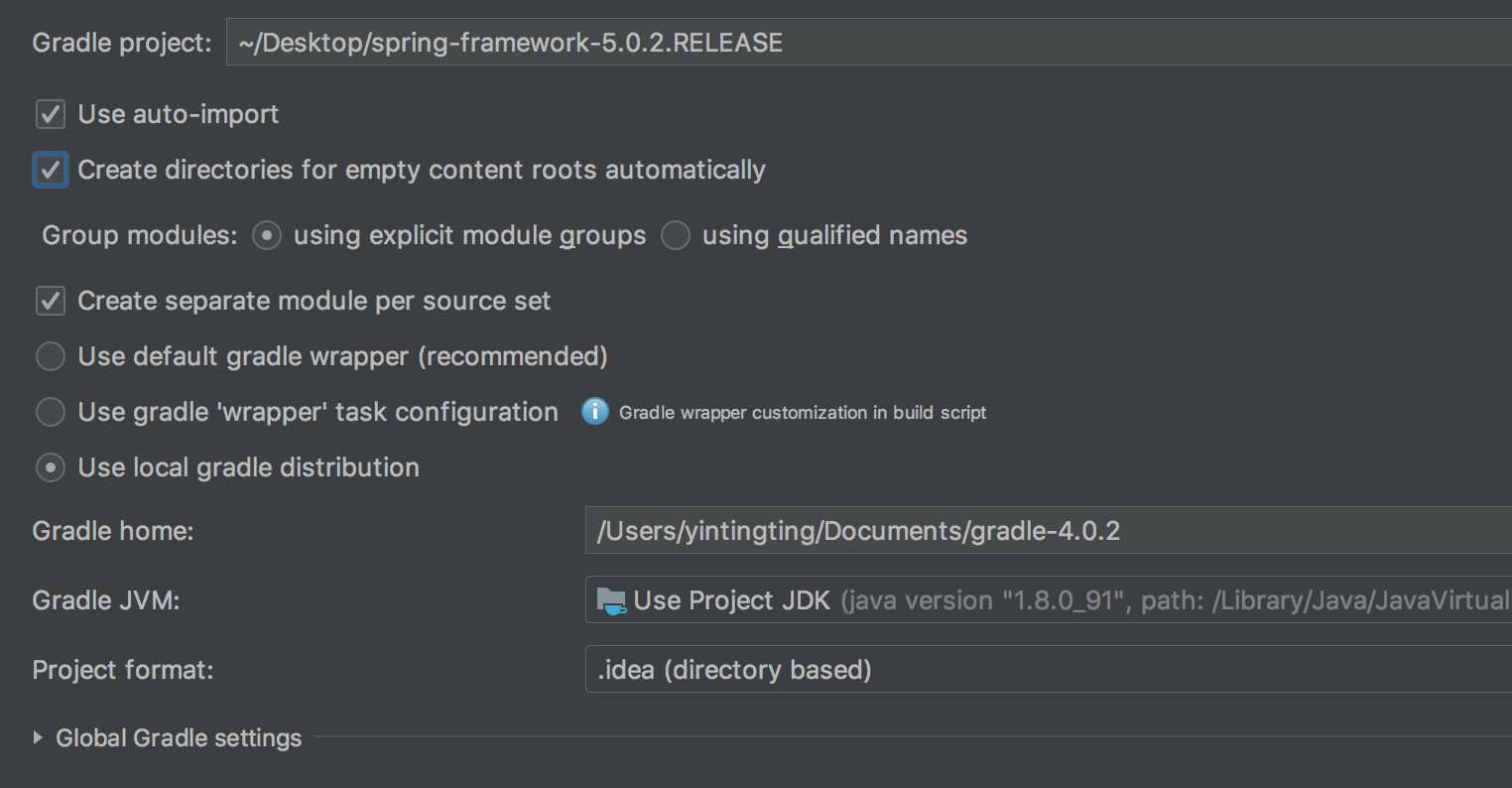Select Use local gradle distribution radio
1512x788 pixels.
51,467
